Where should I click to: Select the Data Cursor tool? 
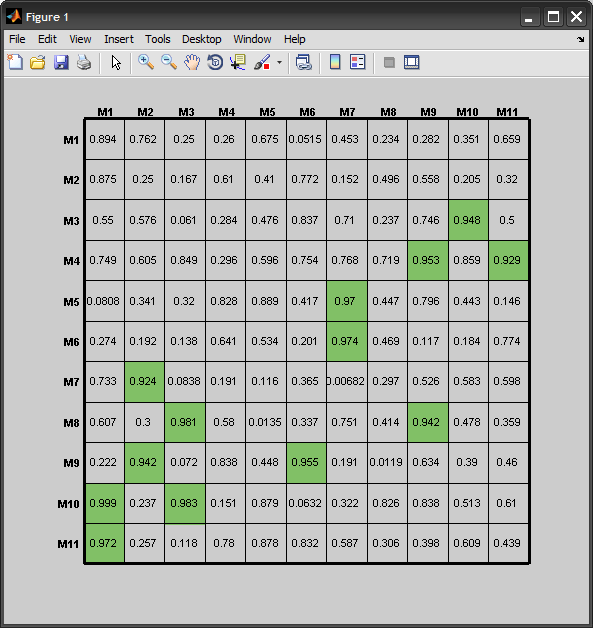click(238, 62)
